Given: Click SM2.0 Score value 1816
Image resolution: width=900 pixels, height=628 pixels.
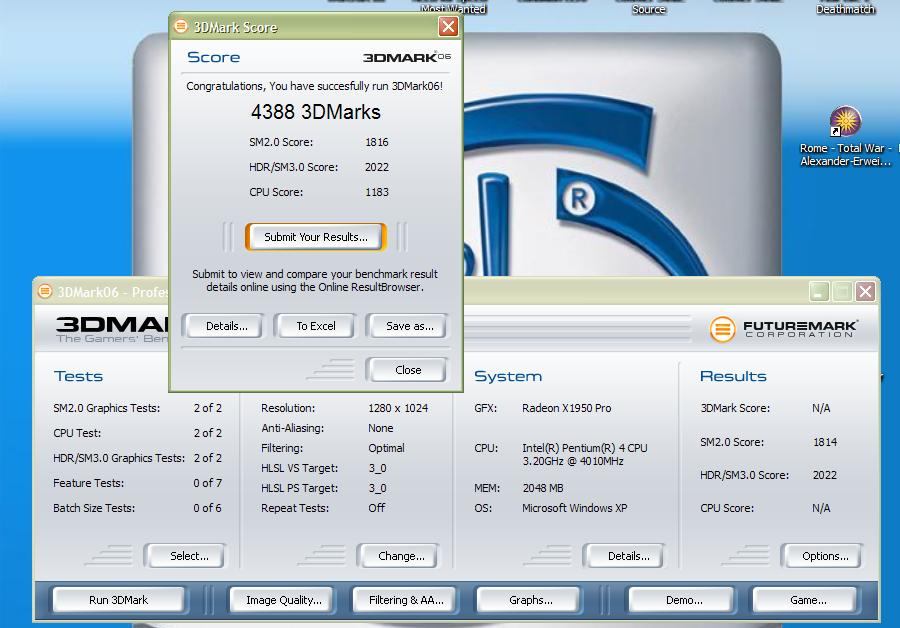Looking at the screenshot, I should click(377, 142).
